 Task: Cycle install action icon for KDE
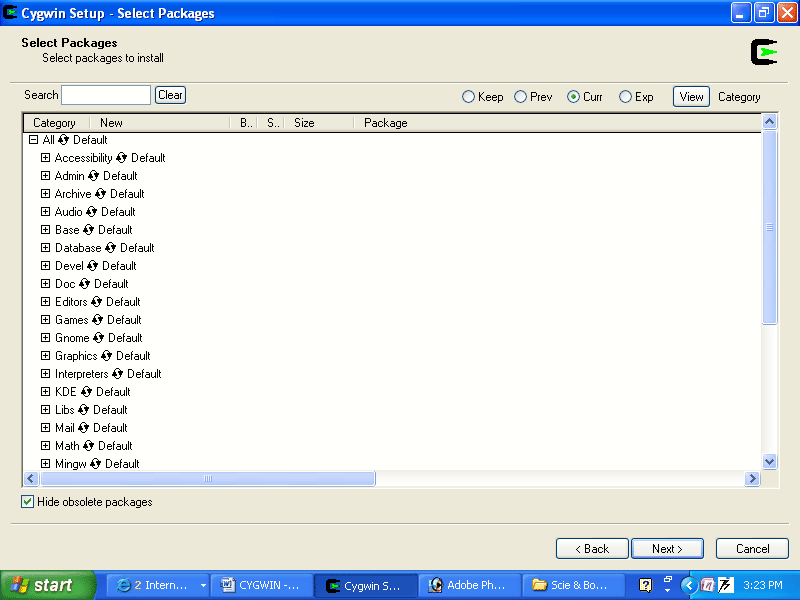click(86, 392)
